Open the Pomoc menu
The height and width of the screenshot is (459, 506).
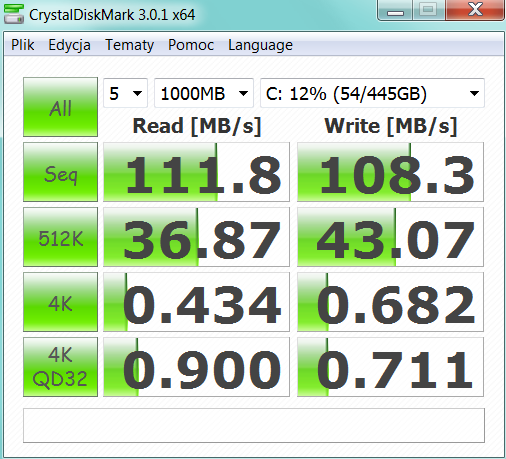tap(191, 45)
